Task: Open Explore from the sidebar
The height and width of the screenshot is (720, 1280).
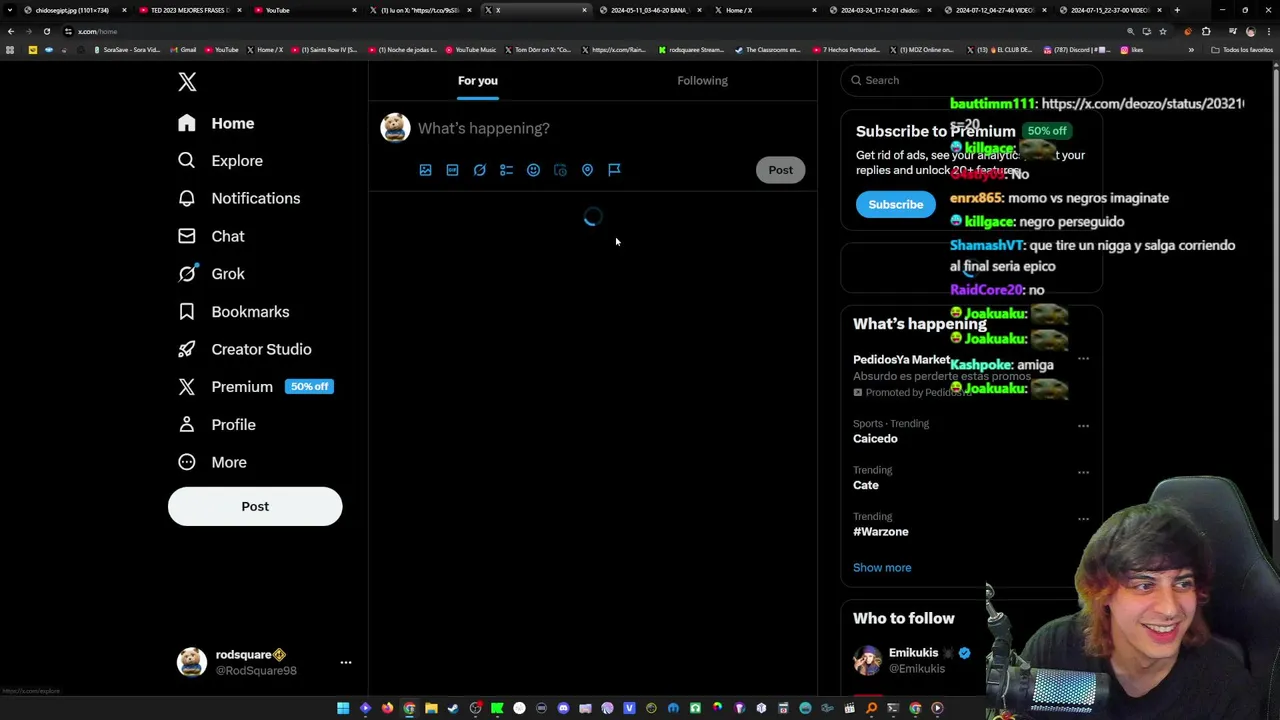Action: tap(221, 161)
